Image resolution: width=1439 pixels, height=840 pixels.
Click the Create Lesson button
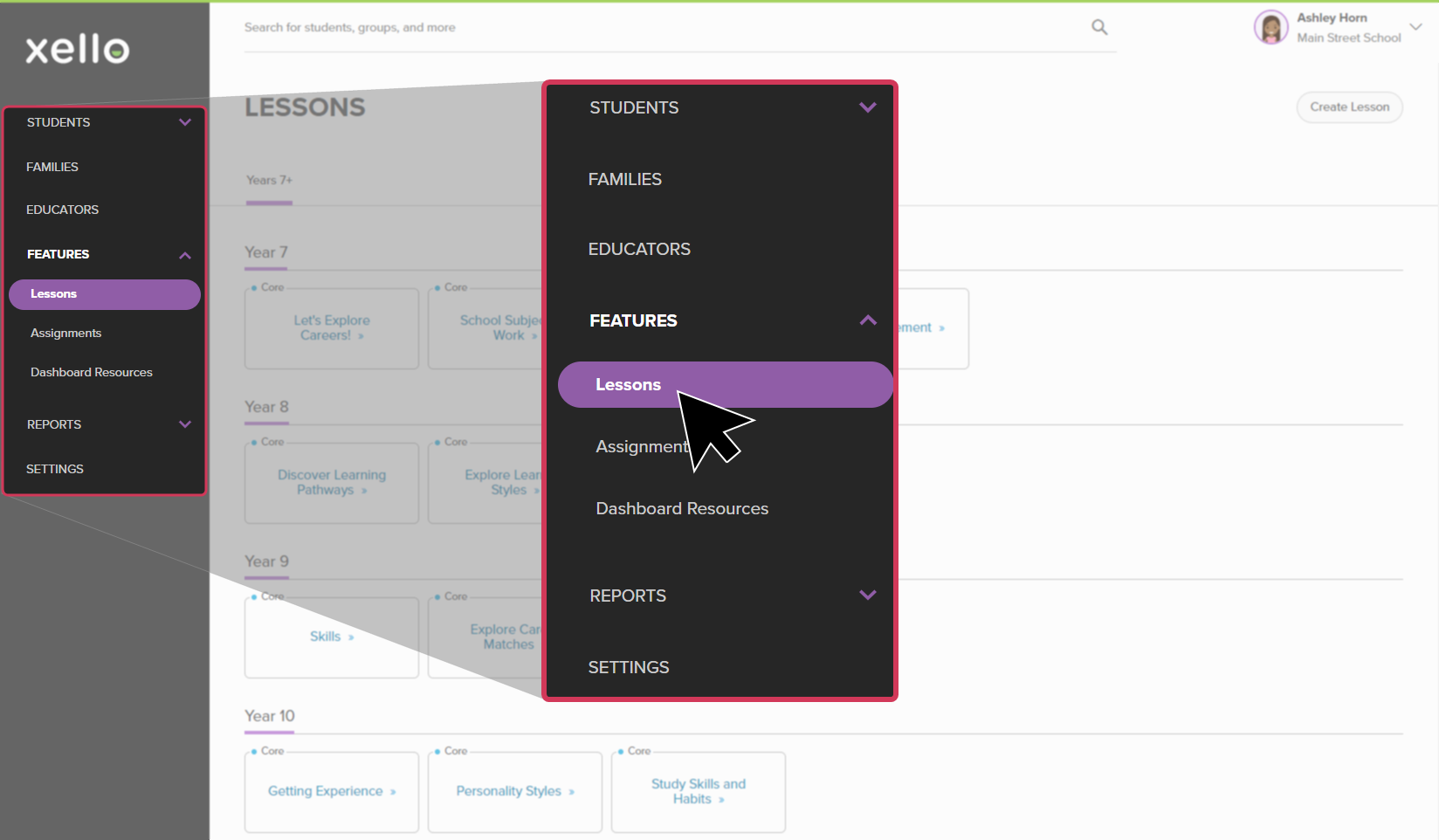pyautogui.click(x=1348, y=107)
